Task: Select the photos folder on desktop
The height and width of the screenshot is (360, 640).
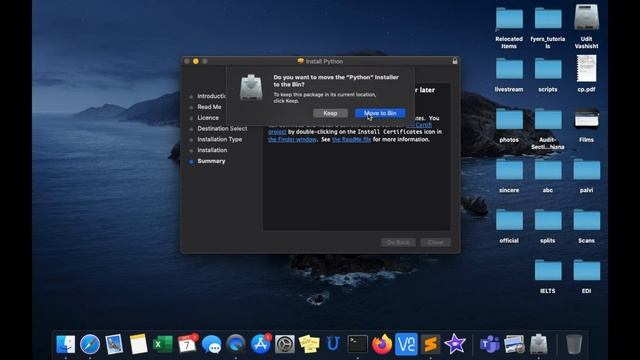Action: [x=509, y=119]
